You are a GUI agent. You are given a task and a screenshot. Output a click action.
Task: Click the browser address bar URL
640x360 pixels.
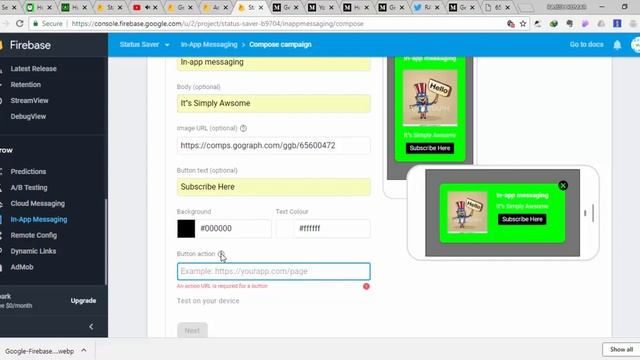217,24
